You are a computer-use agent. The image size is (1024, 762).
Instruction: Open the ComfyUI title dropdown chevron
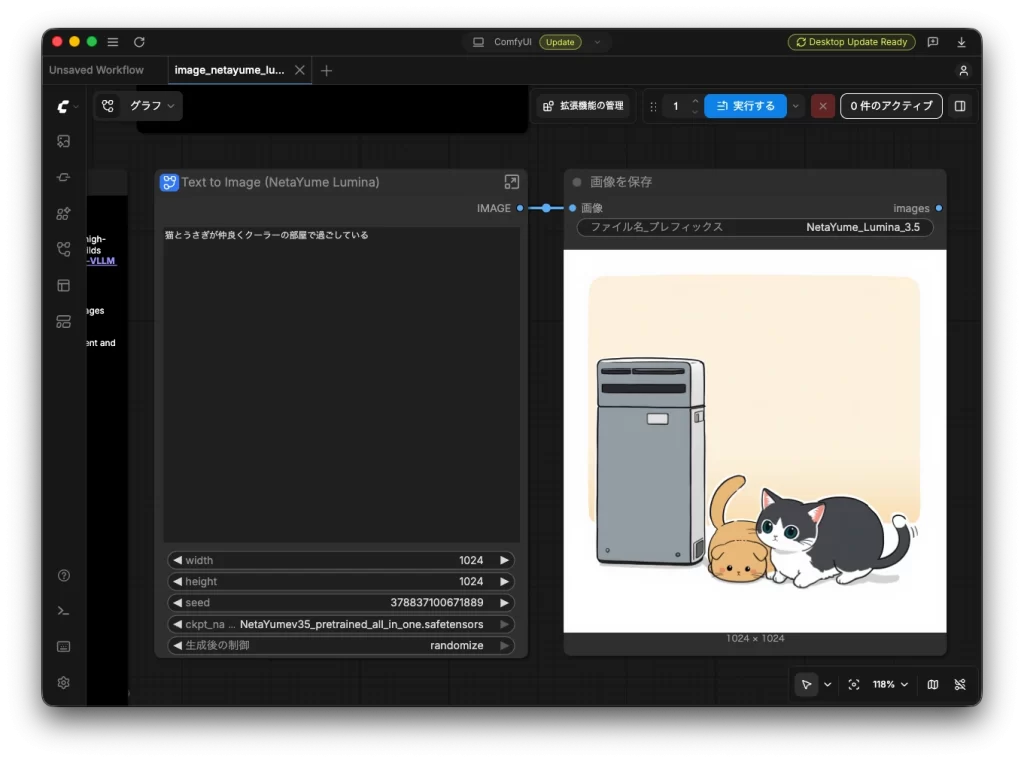click(597, 42)
